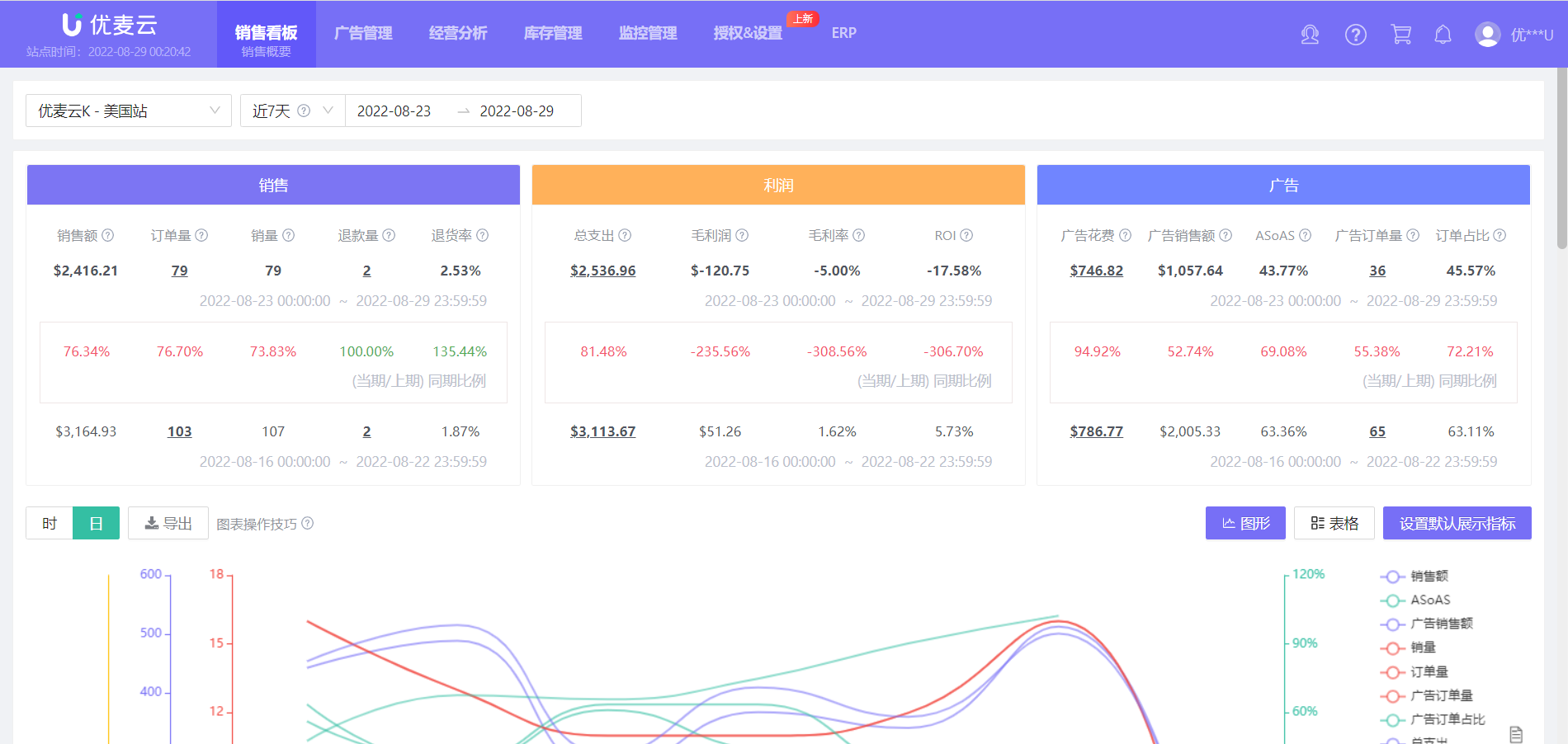Open the 优麦云K - 美国站 store dropdown
The width and height of the screenshot is (1568, 744).
[x=129, y=111]
